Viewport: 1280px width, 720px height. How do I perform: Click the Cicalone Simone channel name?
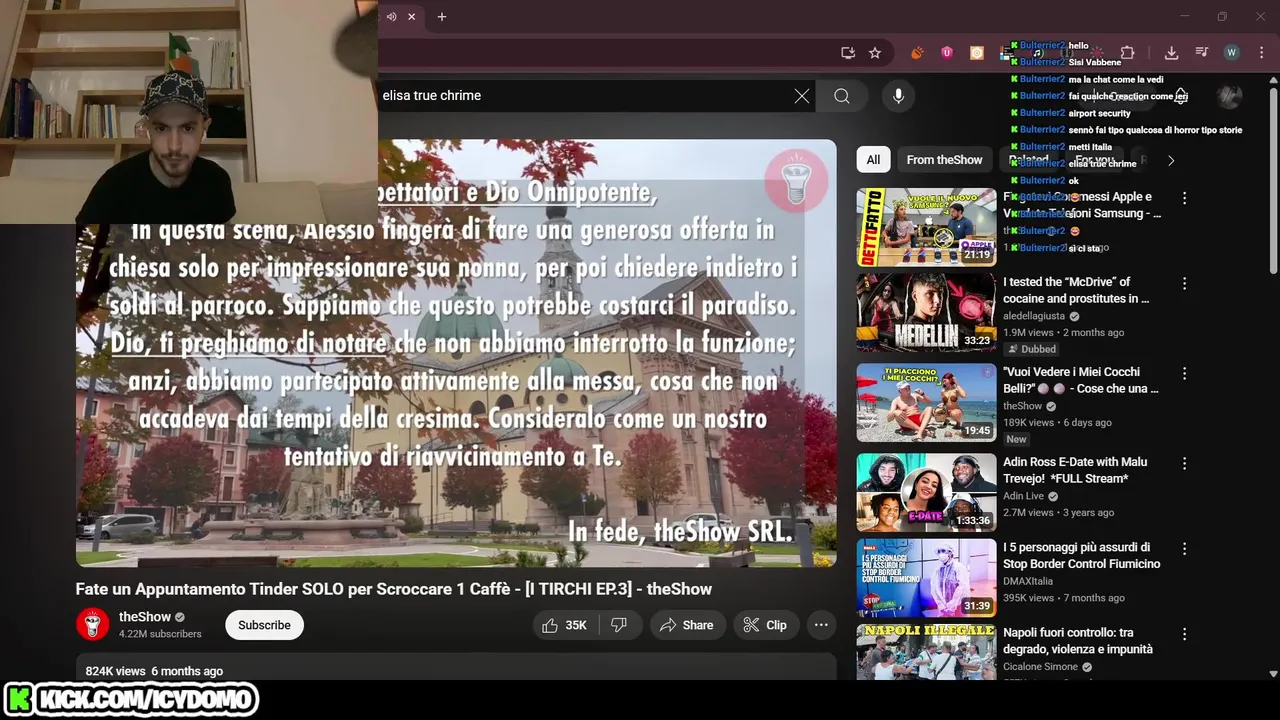coord(1040,667)
